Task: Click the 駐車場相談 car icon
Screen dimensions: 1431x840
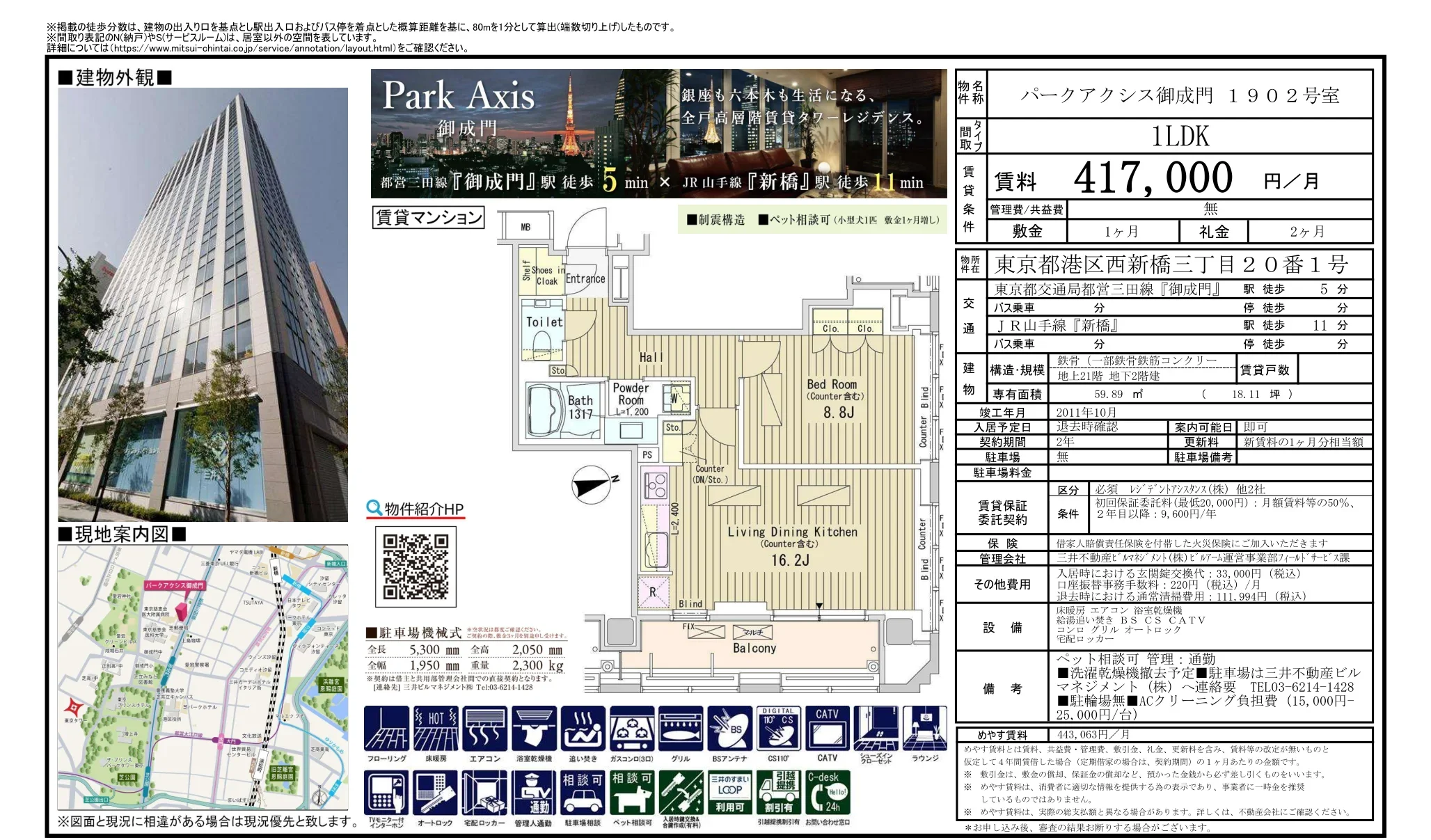Action: [x=583, y=793]
